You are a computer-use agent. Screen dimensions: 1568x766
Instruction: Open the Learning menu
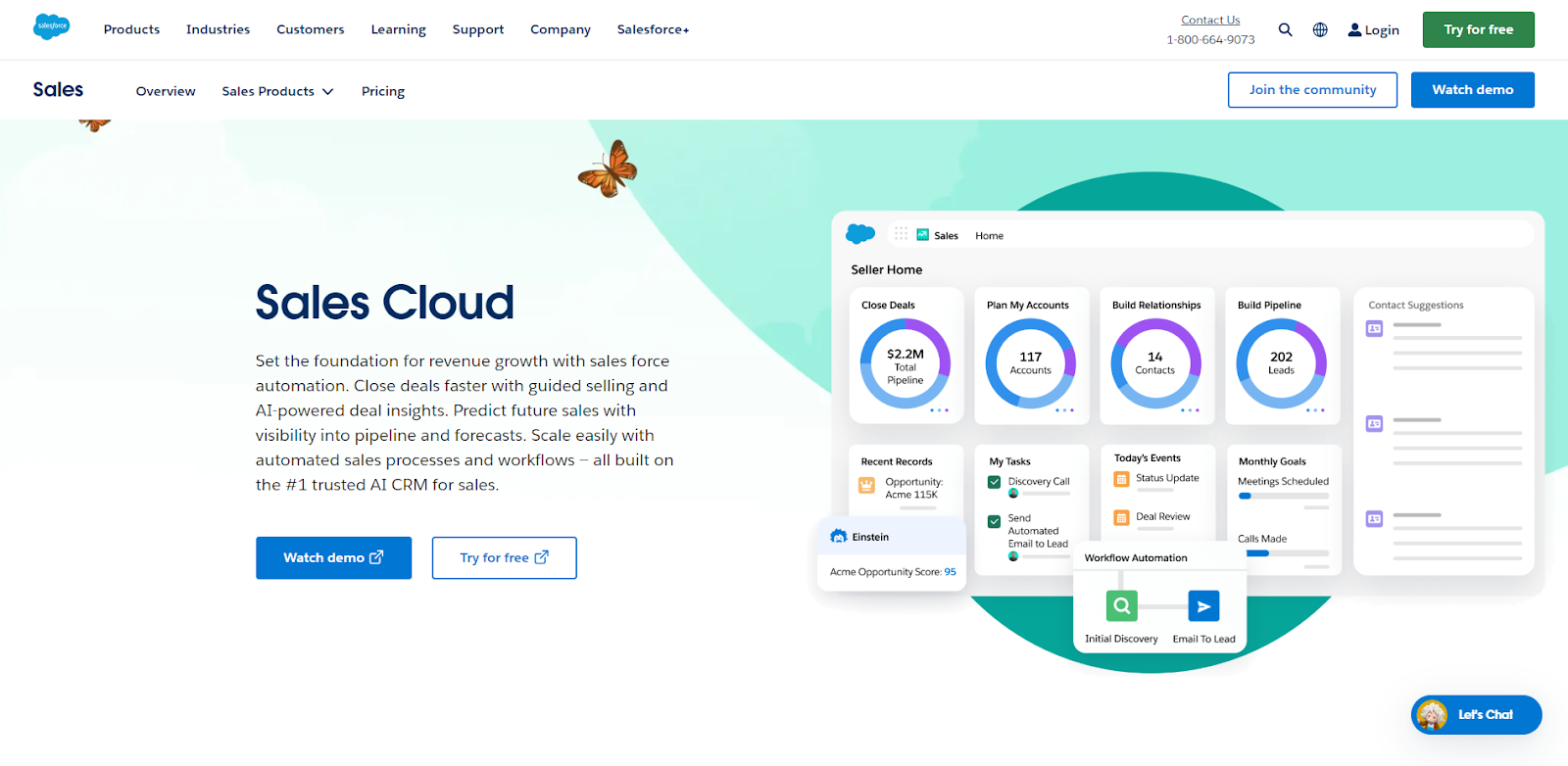(x=398, y=29)
